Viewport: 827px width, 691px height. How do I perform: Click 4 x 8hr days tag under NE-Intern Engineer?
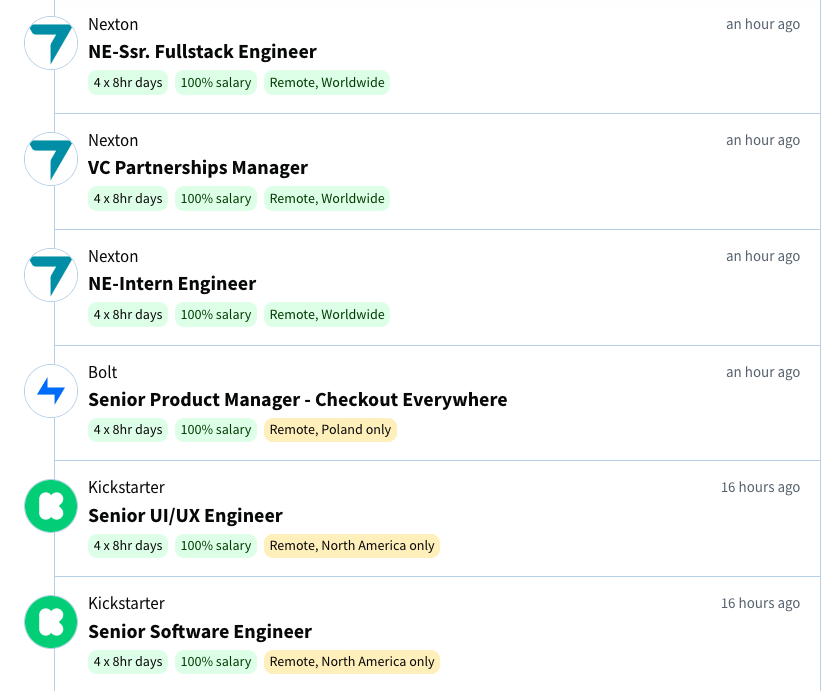(x=128, y=315)
